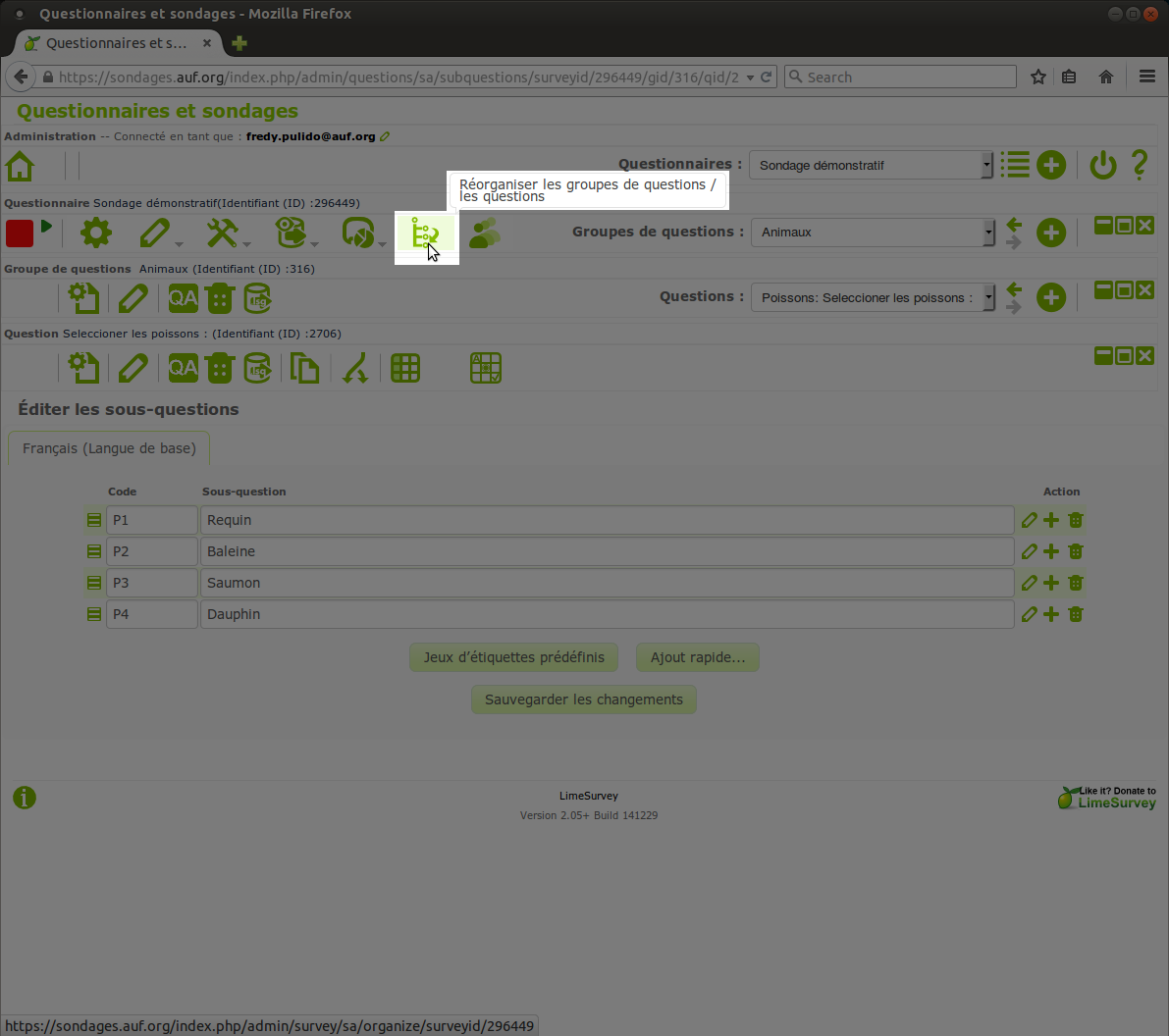Image resolution: width=1169 pixels, height=1036 pixels.
Task: Open the survey participants tokens icon
Action: 485,233
